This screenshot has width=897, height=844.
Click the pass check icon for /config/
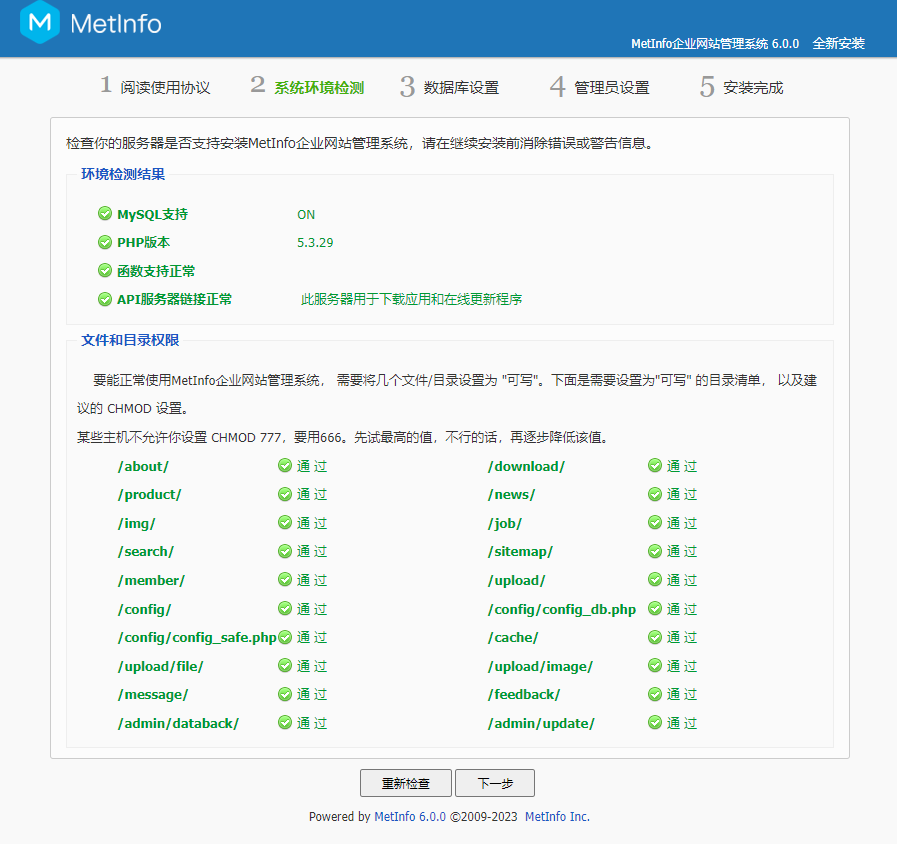(x=285, y=609)
